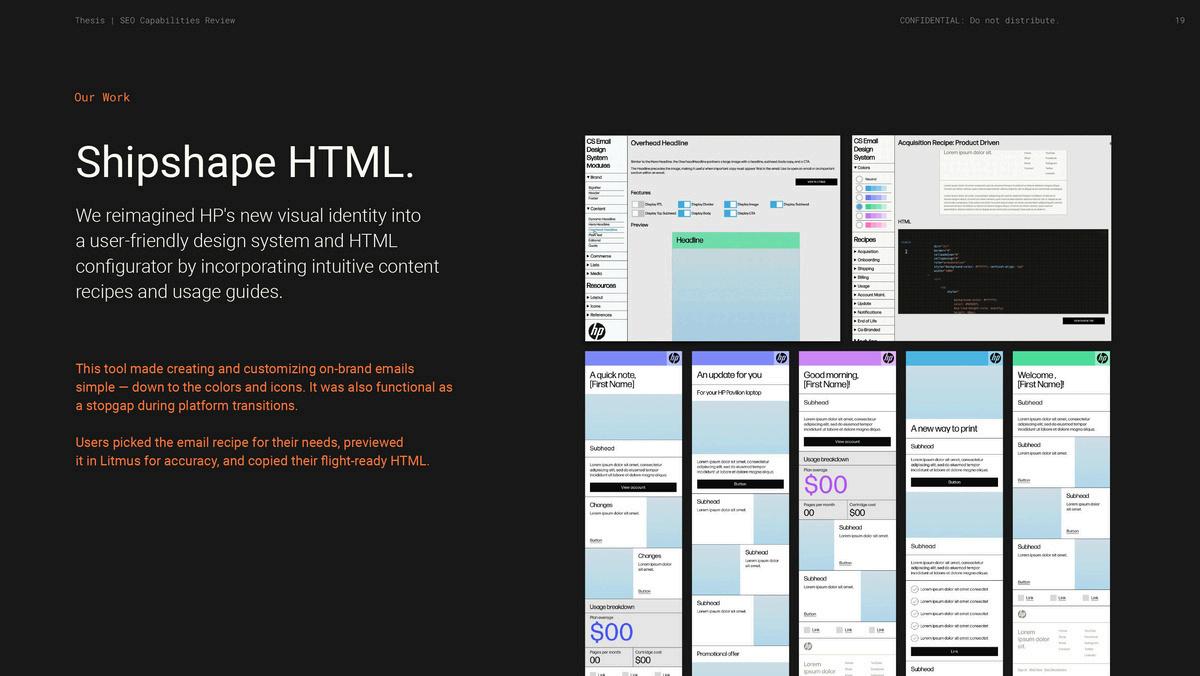
Task: Expand the Onboarding recipes group
Action: coord(873,260)
